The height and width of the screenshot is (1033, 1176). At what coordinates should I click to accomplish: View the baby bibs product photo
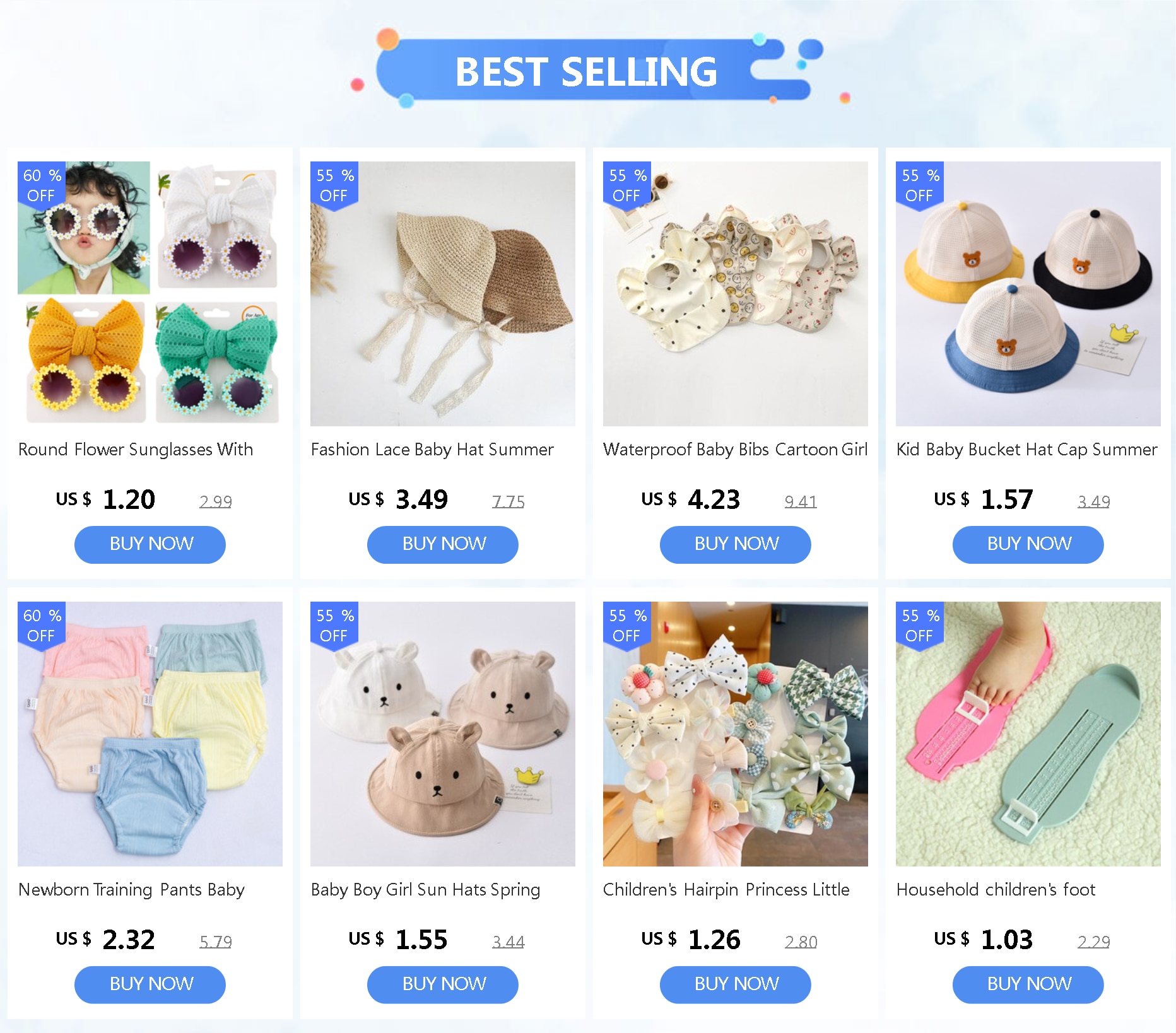[x=736, y=294]
